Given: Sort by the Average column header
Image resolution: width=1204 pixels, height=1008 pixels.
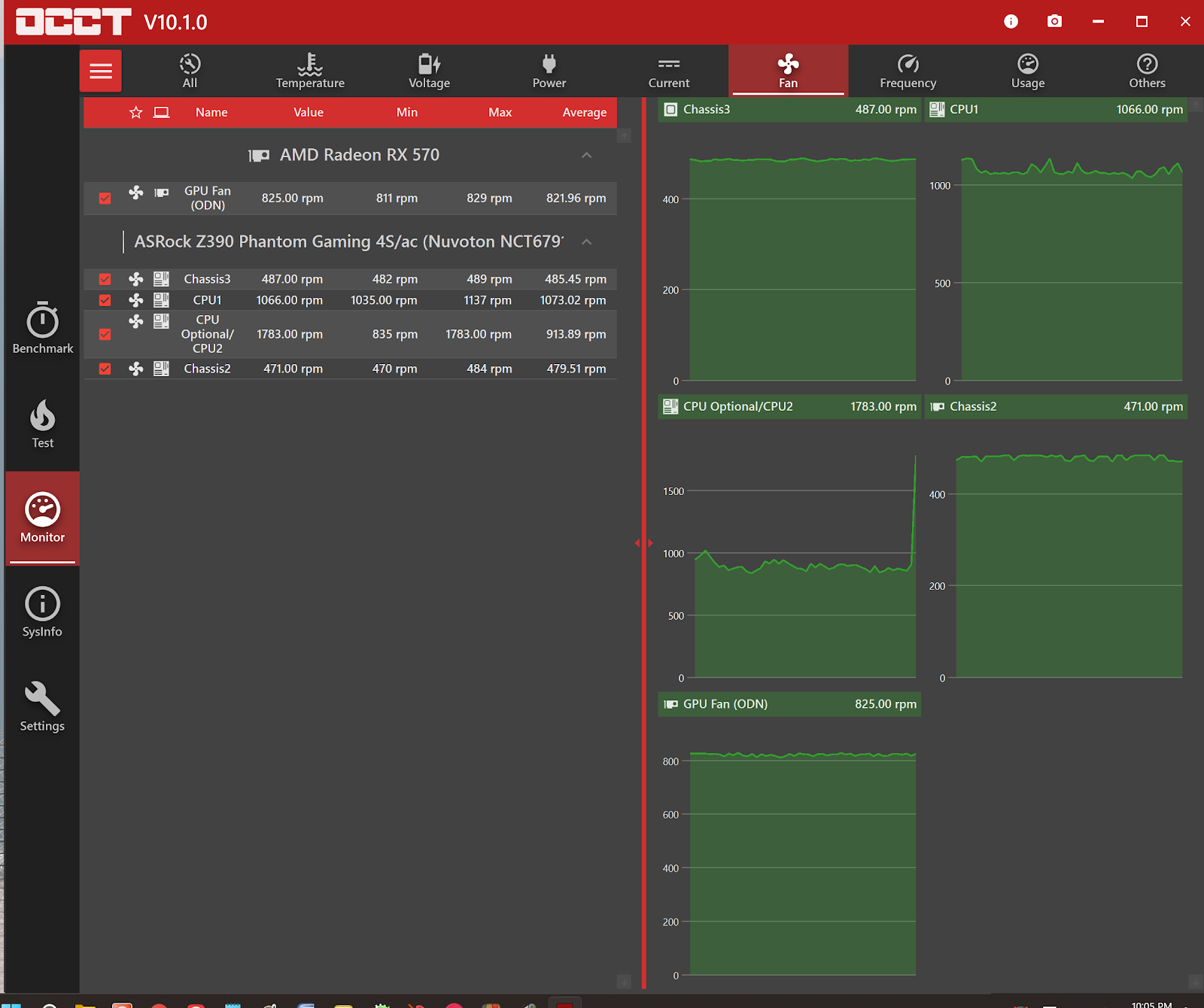Looking at the screenshot, I should coord(585,112).
